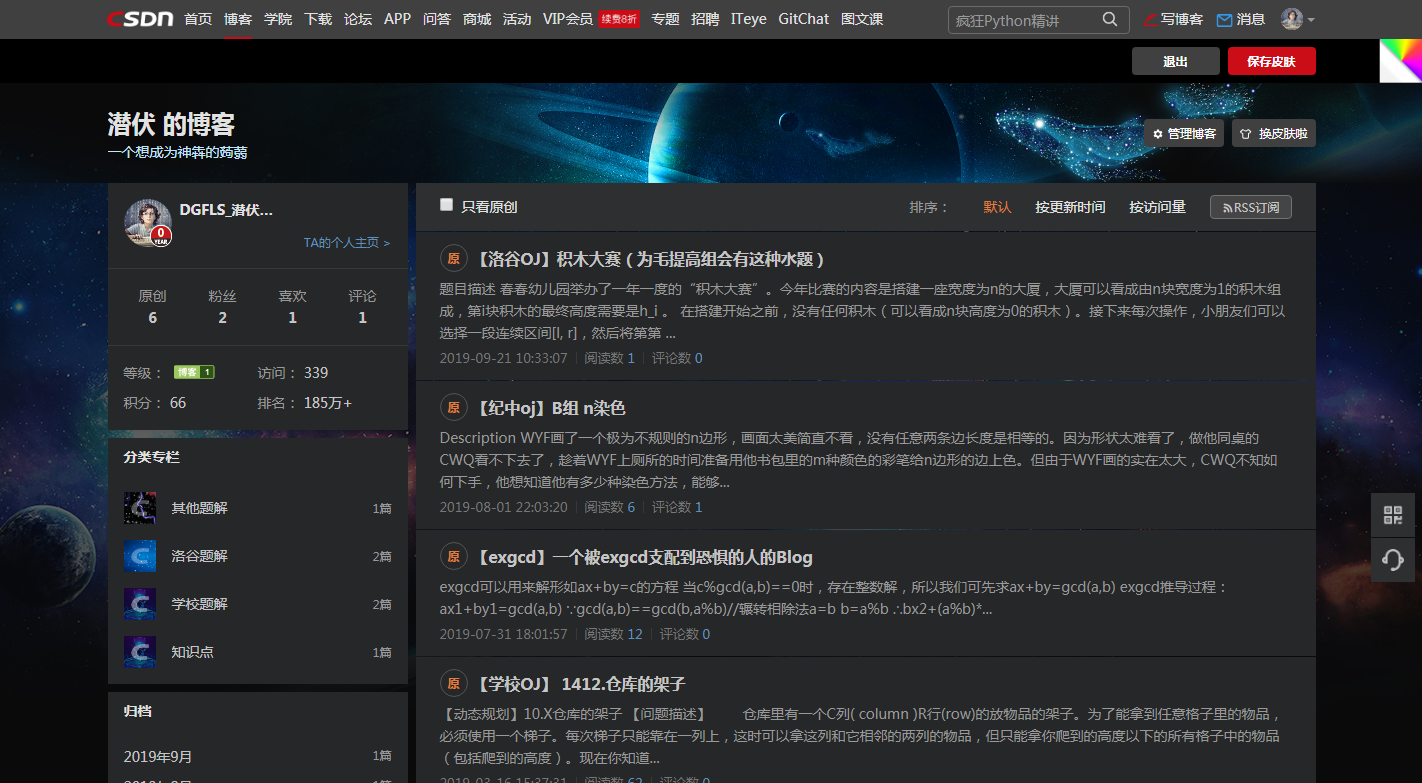Open 其他题解 category link
This screenshot has height=783, width=1422.
(200, 508)
